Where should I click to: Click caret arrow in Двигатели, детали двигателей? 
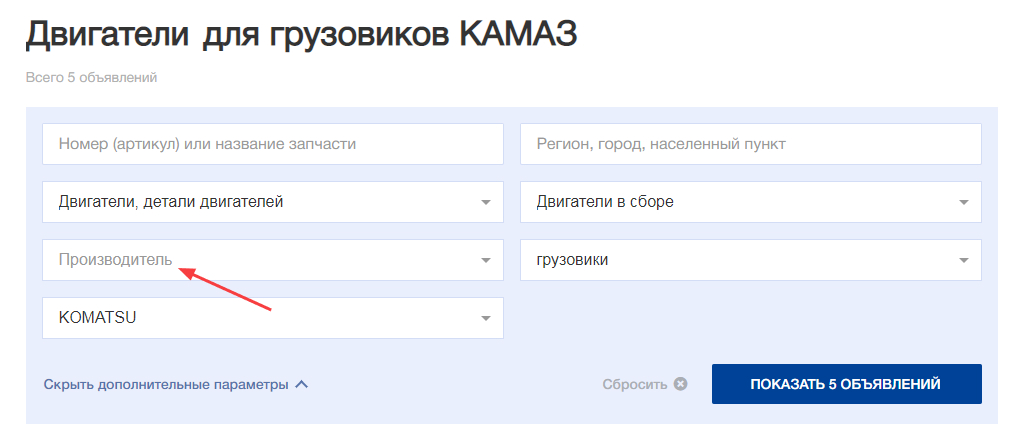pos(485,202)
